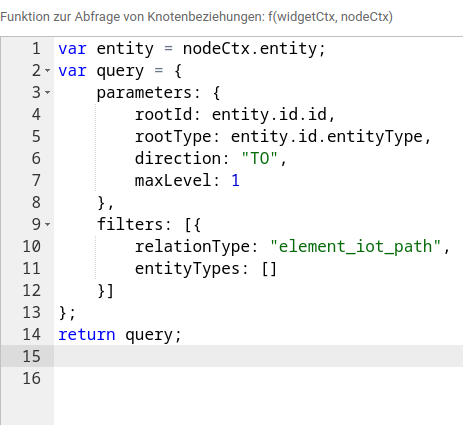The image size is (463, 425).
Task: Click the 'direction' key on line 6
Action: click(x=178, y=159)
